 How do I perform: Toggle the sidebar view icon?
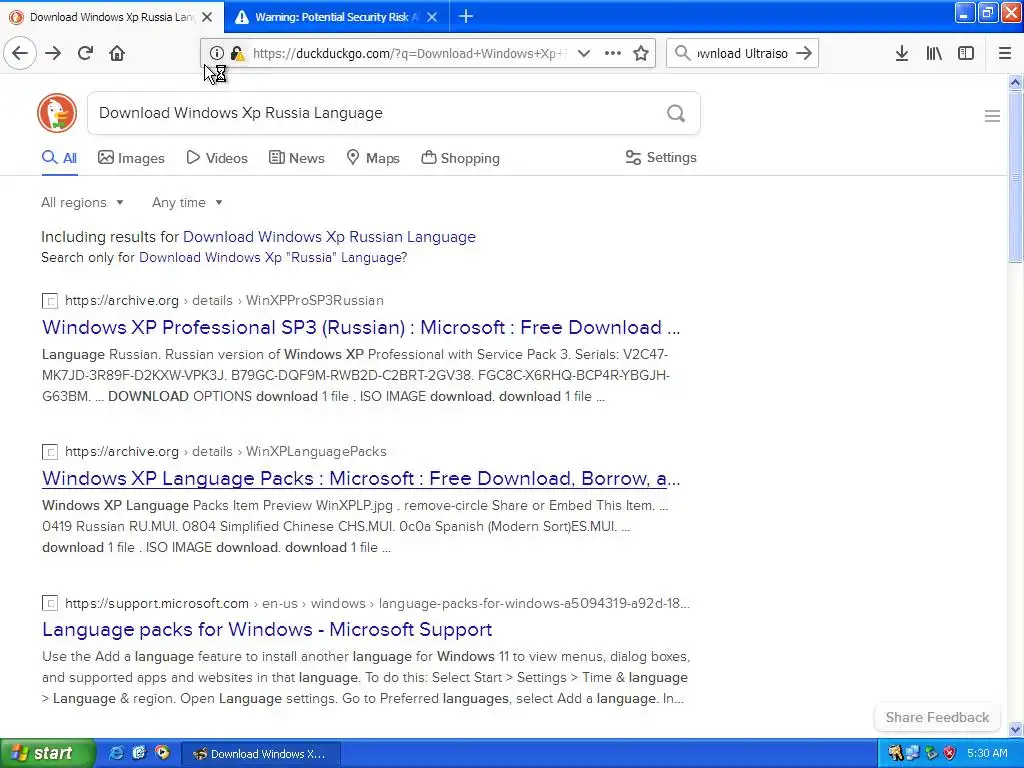[x=966, y=53]
